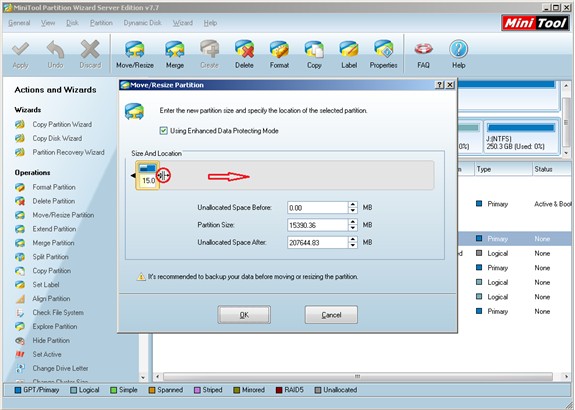Click the dialog's question mark help button
Image resolution: width=575 pixels, height=410 pixels.
coord(440,85)
